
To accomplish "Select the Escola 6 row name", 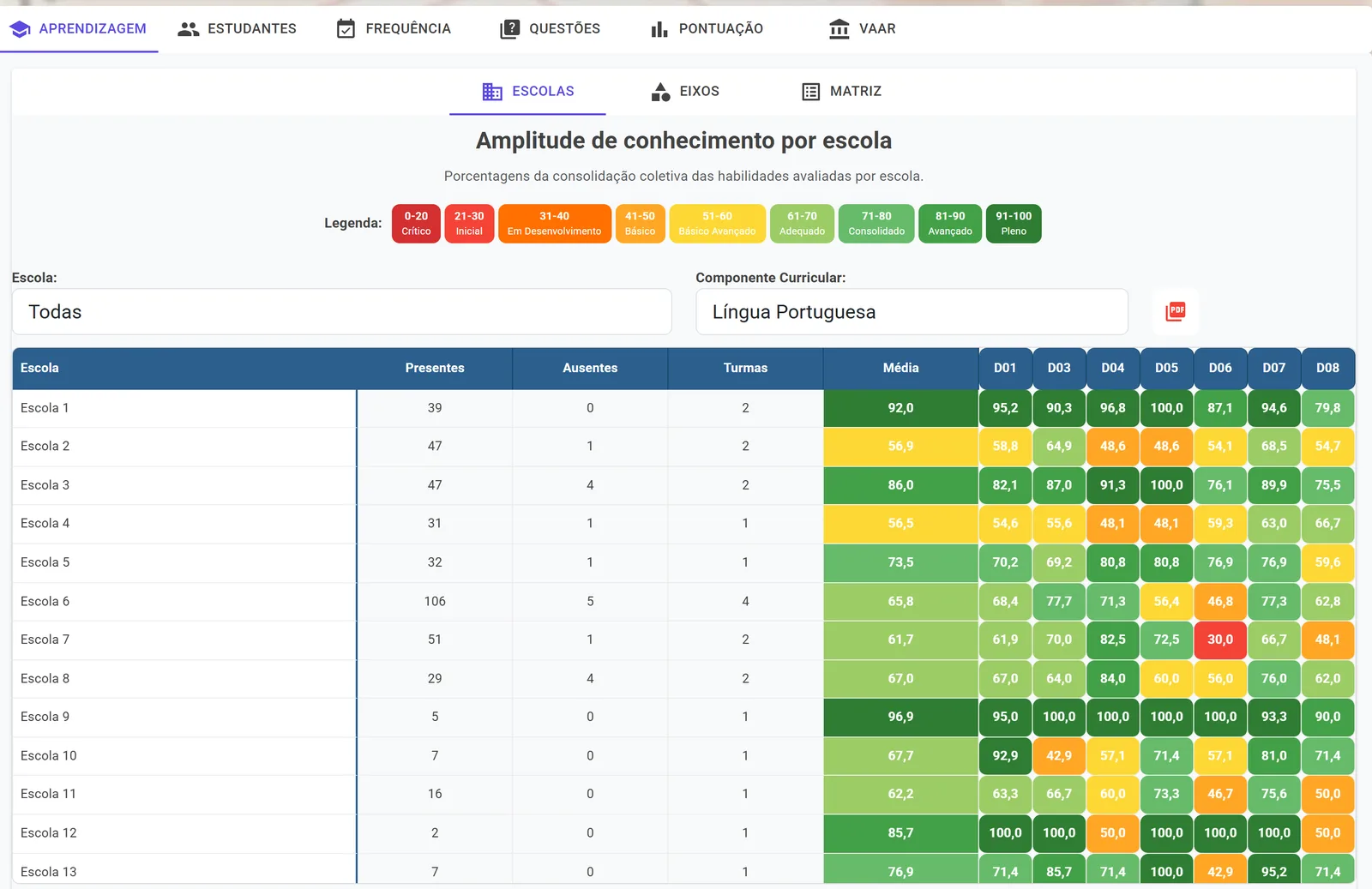I will [45, 602].
